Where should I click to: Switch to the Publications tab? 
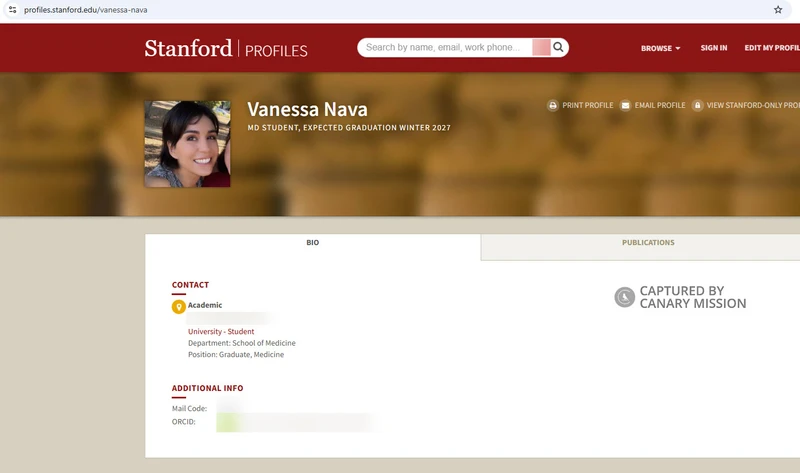648,243
